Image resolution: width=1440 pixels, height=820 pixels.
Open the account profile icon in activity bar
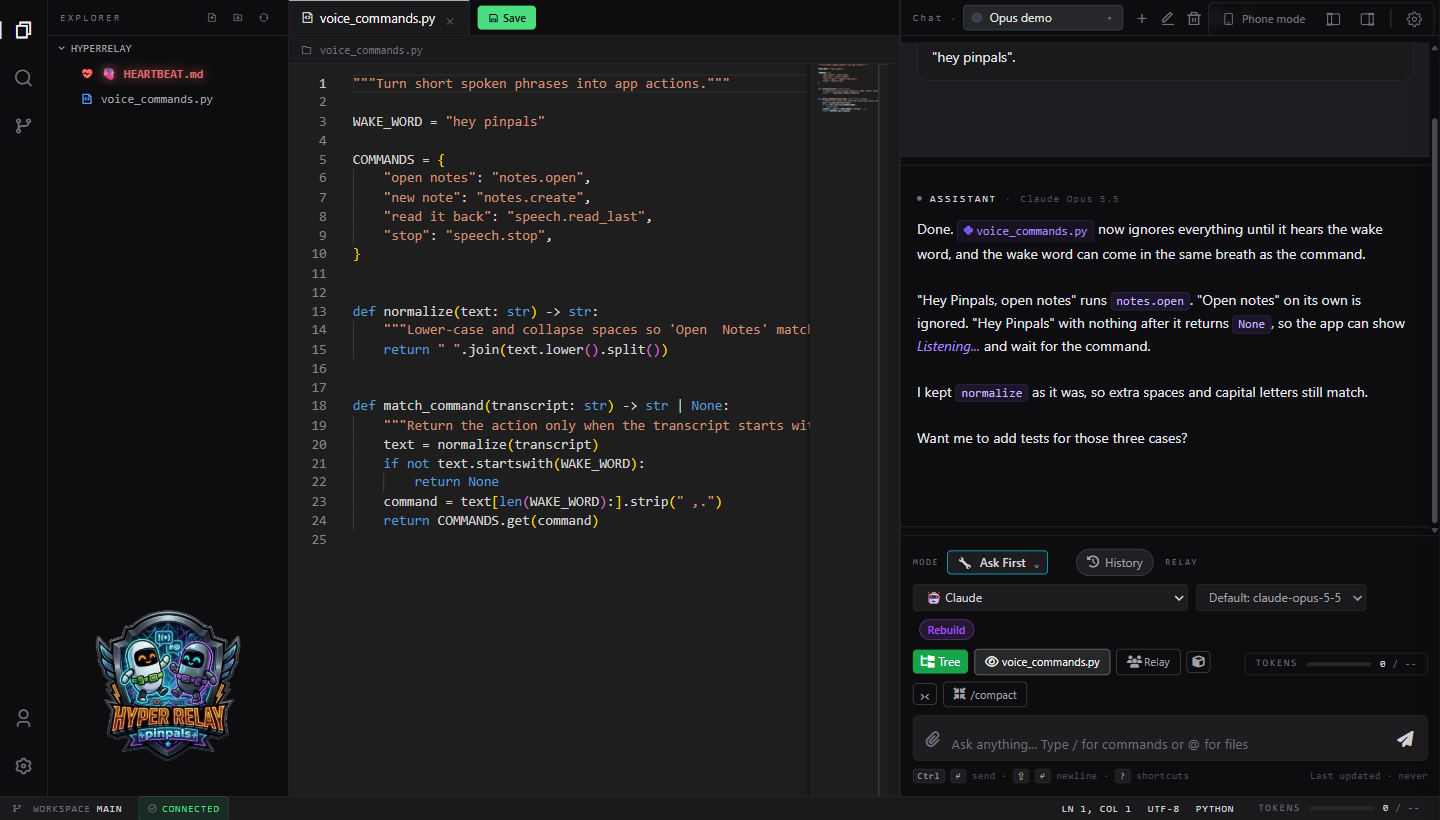[23, 718]
